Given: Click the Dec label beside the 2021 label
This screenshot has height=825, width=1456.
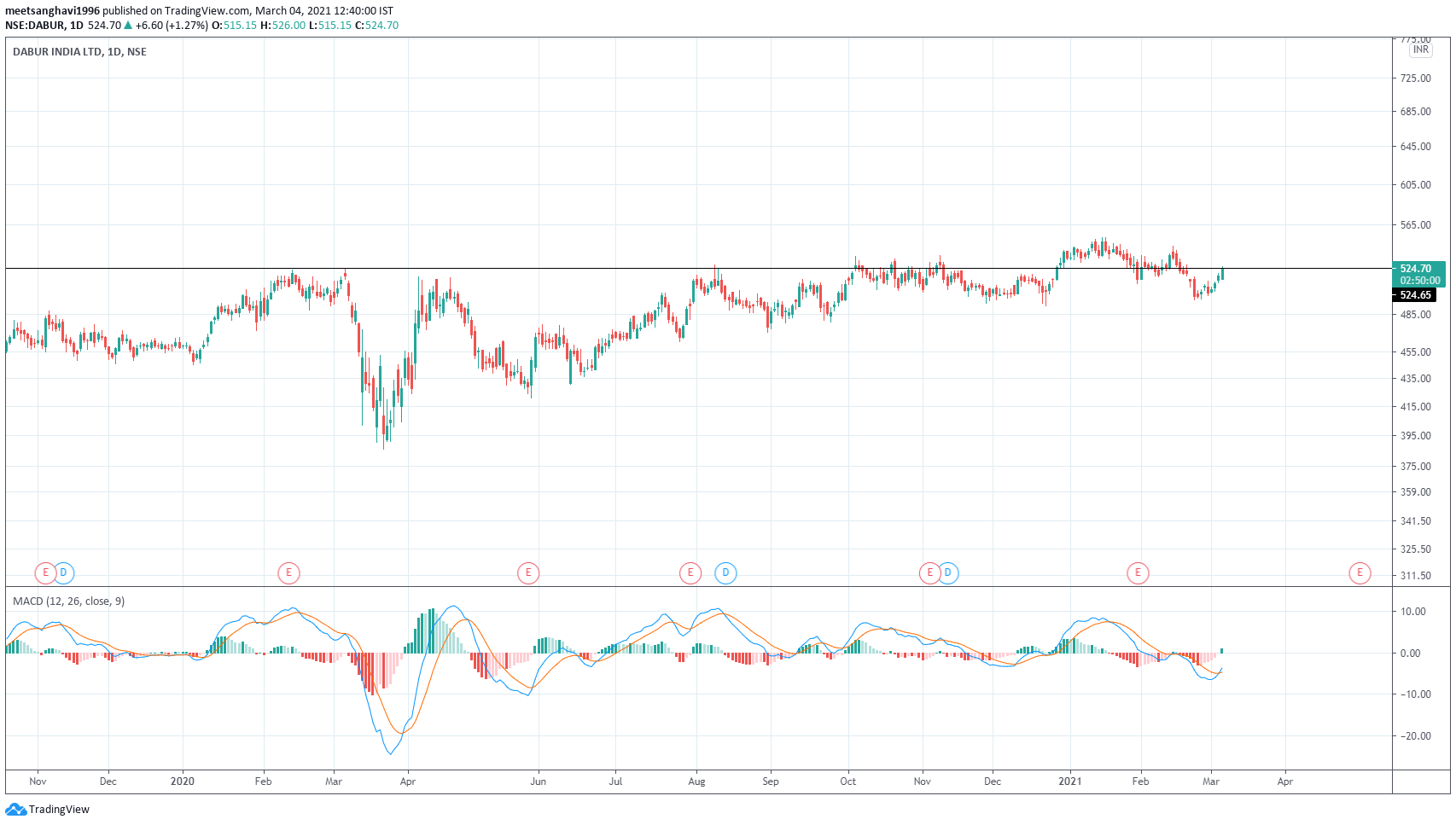Looking at the screenshot, I should click(x=993, y=781).
